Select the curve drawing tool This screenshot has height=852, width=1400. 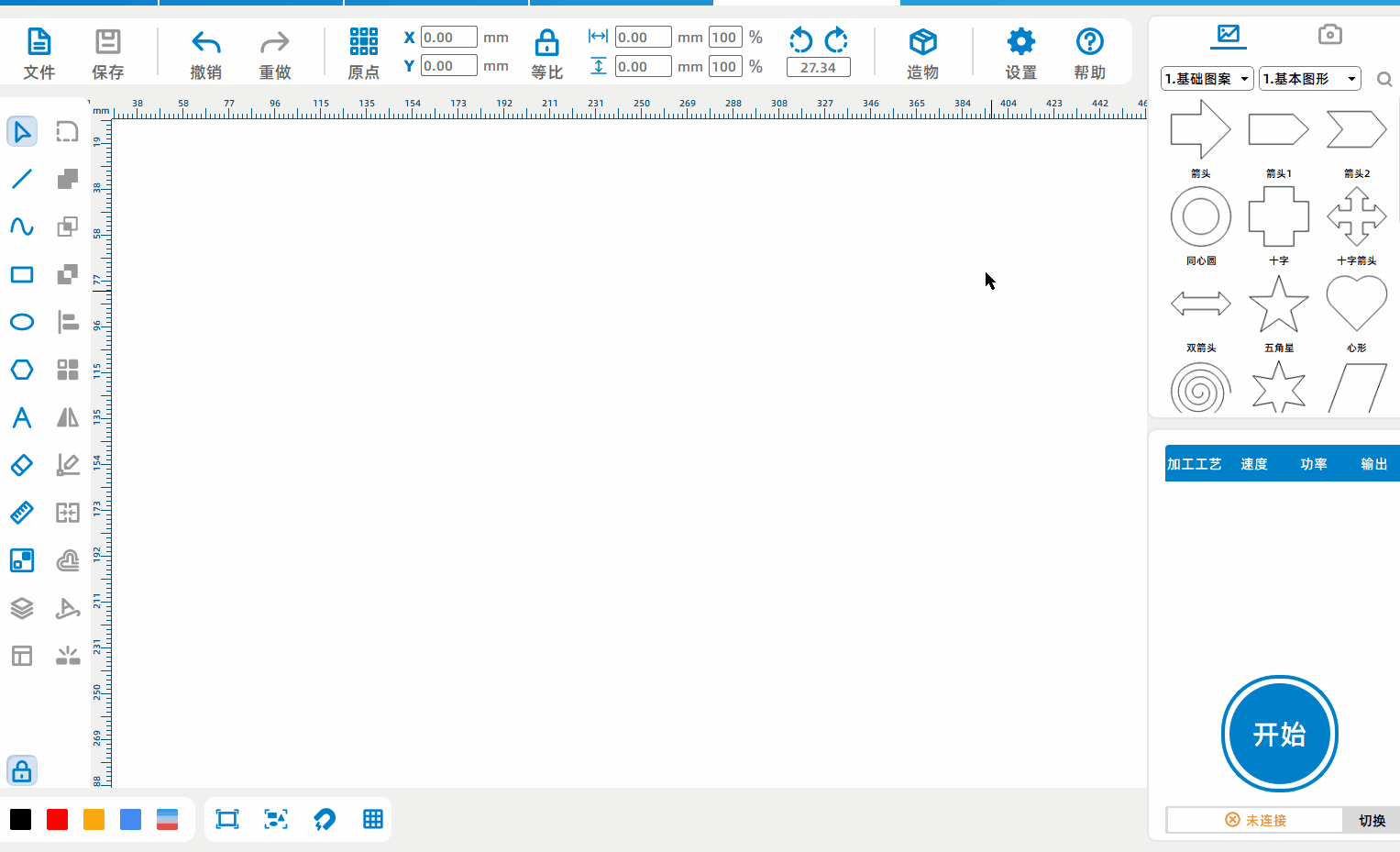tap(22, 227)
